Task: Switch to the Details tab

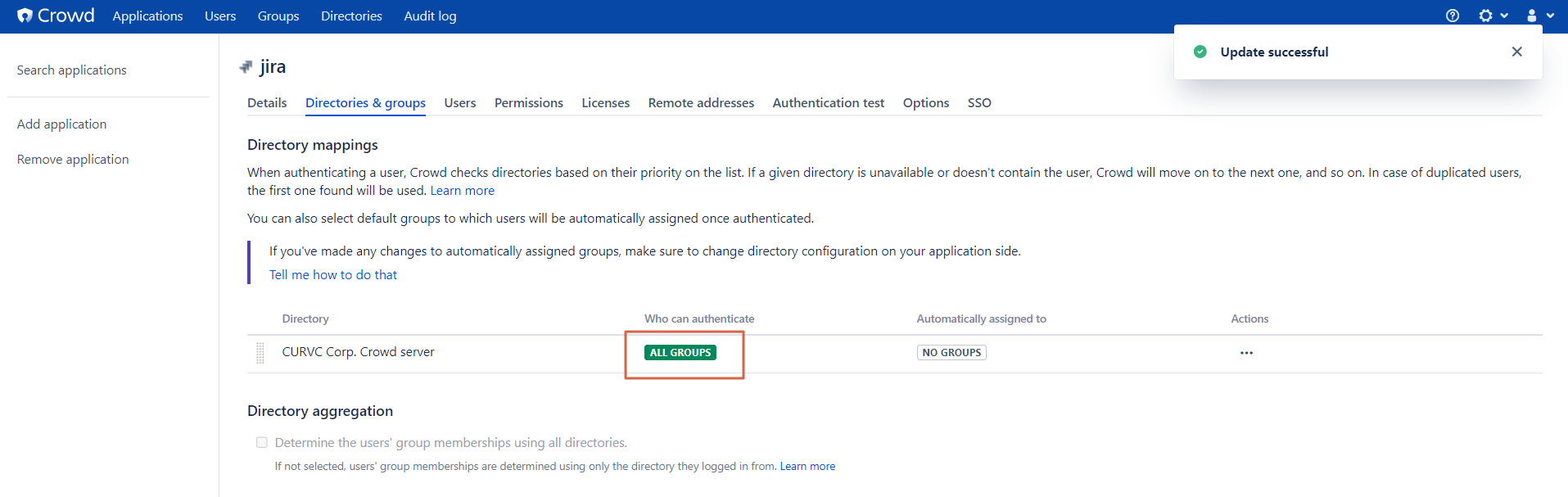Action: pos(267,103)
